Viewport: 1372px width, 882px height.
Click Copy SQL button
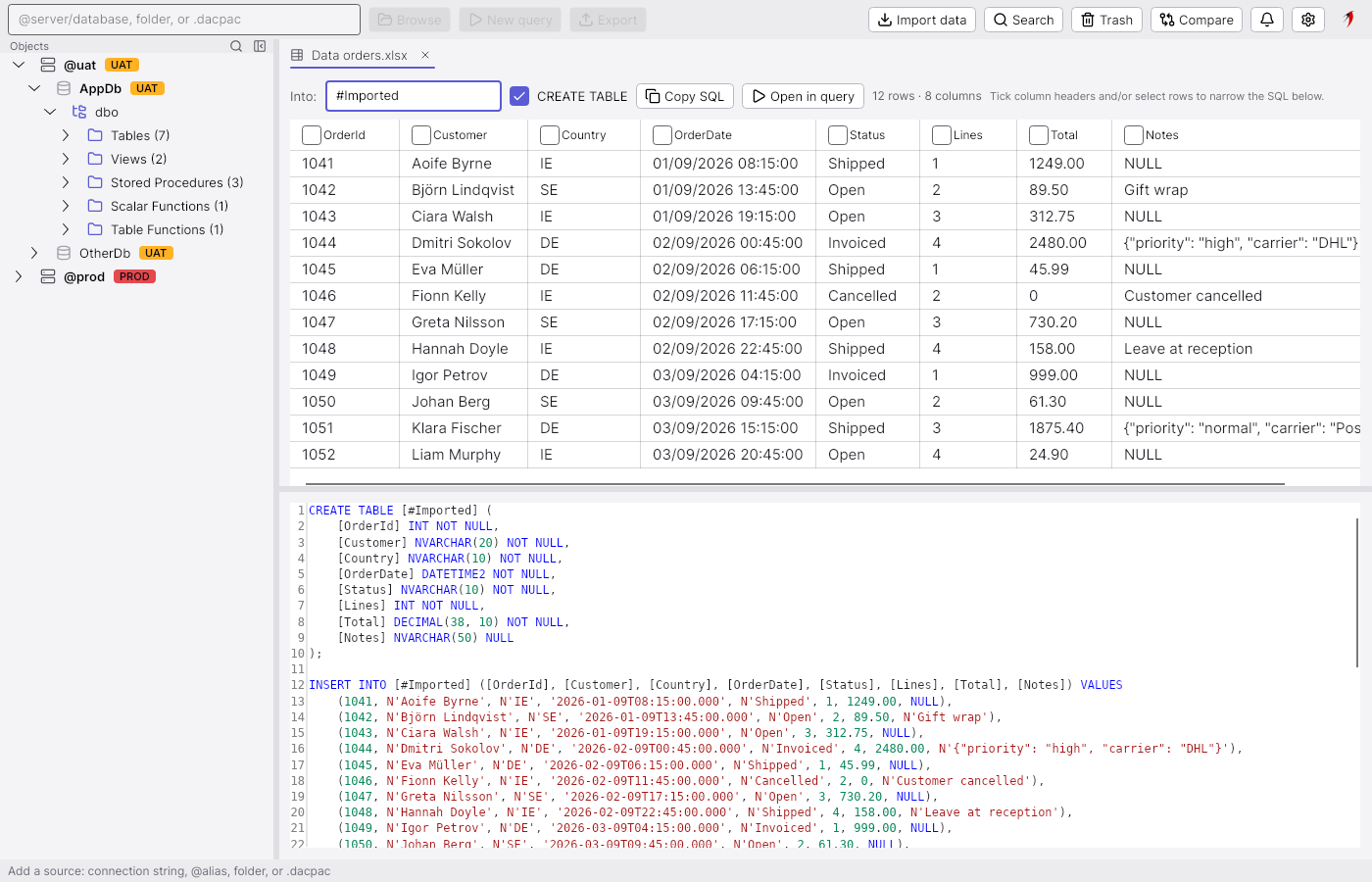pyautogui.click(x=685, y=96)
